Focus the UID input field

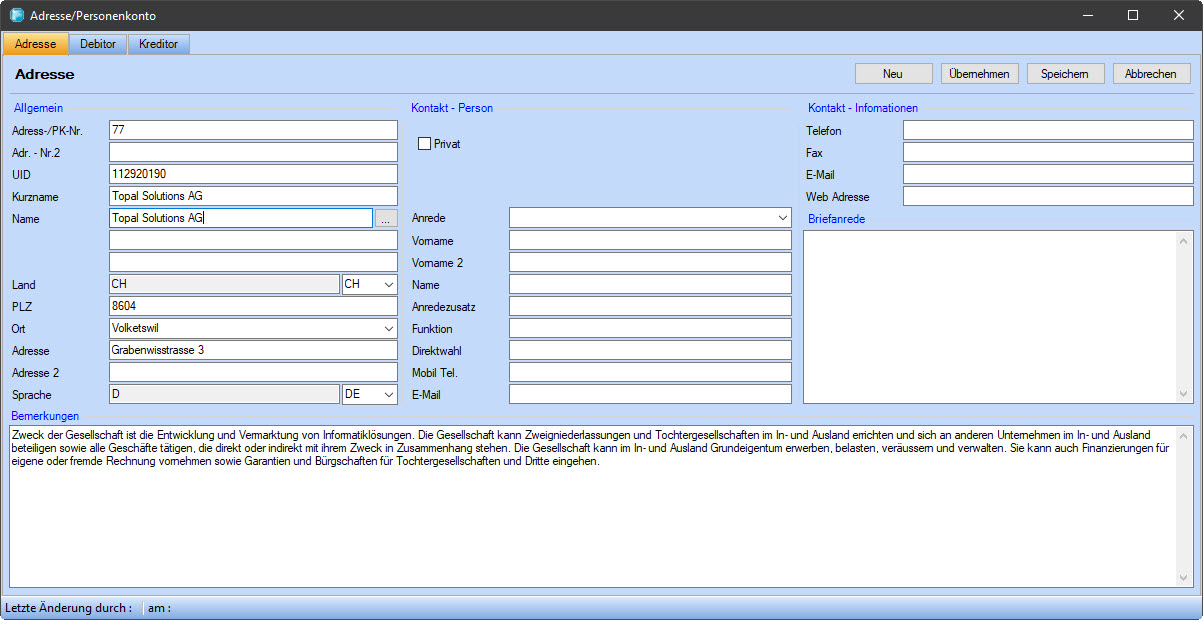pyautogui.click(x=253, y=174)
